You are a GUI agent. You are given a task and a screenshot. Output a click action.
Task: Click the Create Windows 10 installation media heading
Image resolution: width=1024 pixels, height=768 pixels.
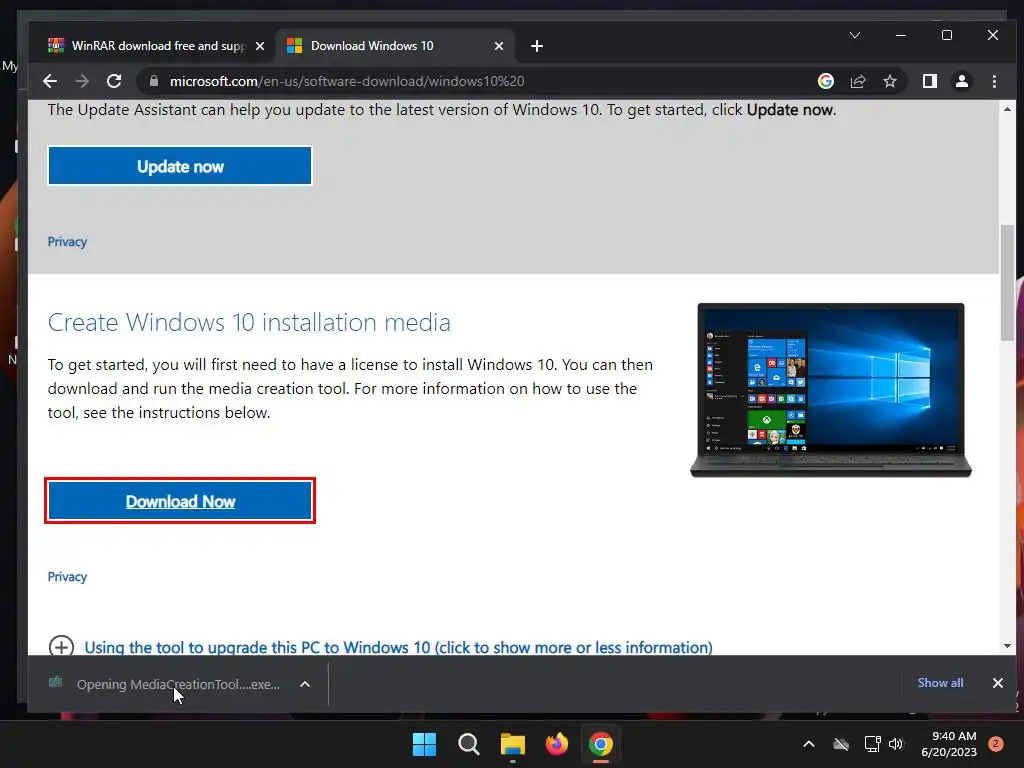(249, 323)
